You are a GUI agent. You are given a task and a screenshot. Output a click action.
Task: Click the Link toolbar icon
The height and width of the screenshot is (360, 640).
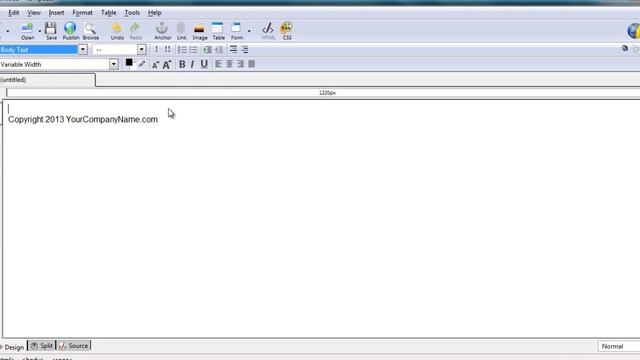[181, 31]
